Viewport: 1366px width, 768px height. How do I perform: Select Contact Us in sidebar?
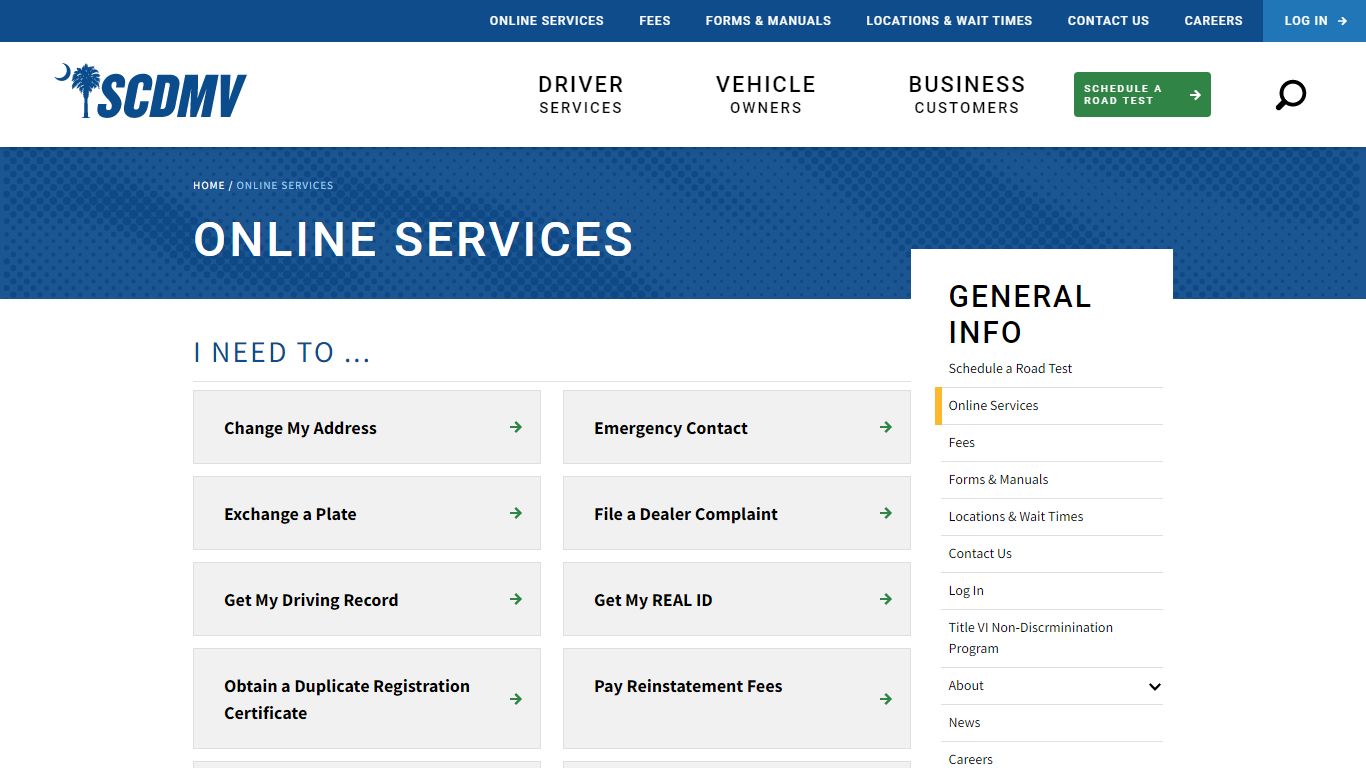click(980, 553)
